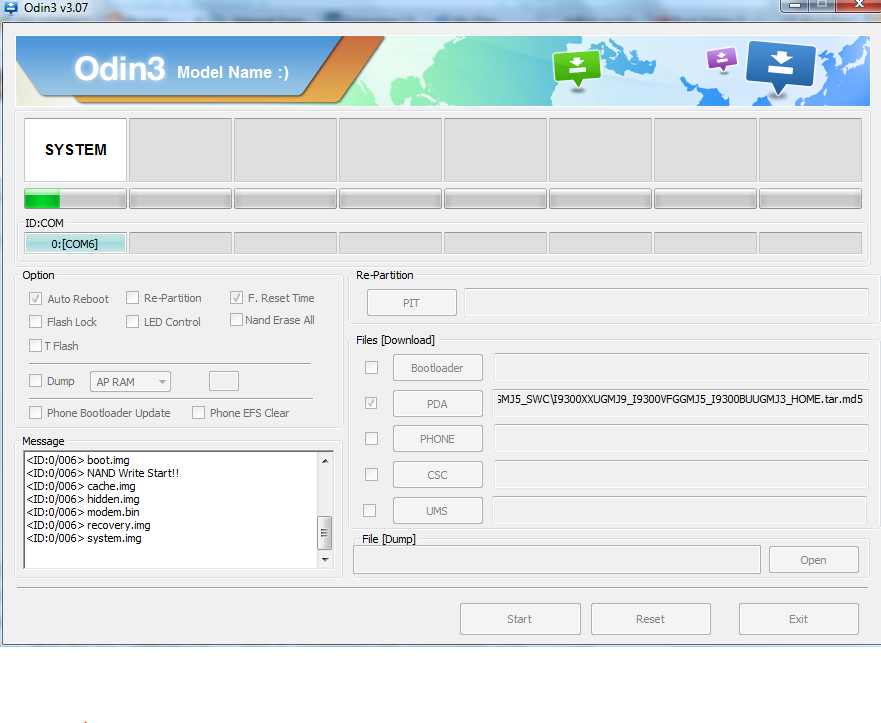This screenshot has width=881, height=723.
Task: Enable the Re-Partition checkbox
Action: click(x=133, y=298)
